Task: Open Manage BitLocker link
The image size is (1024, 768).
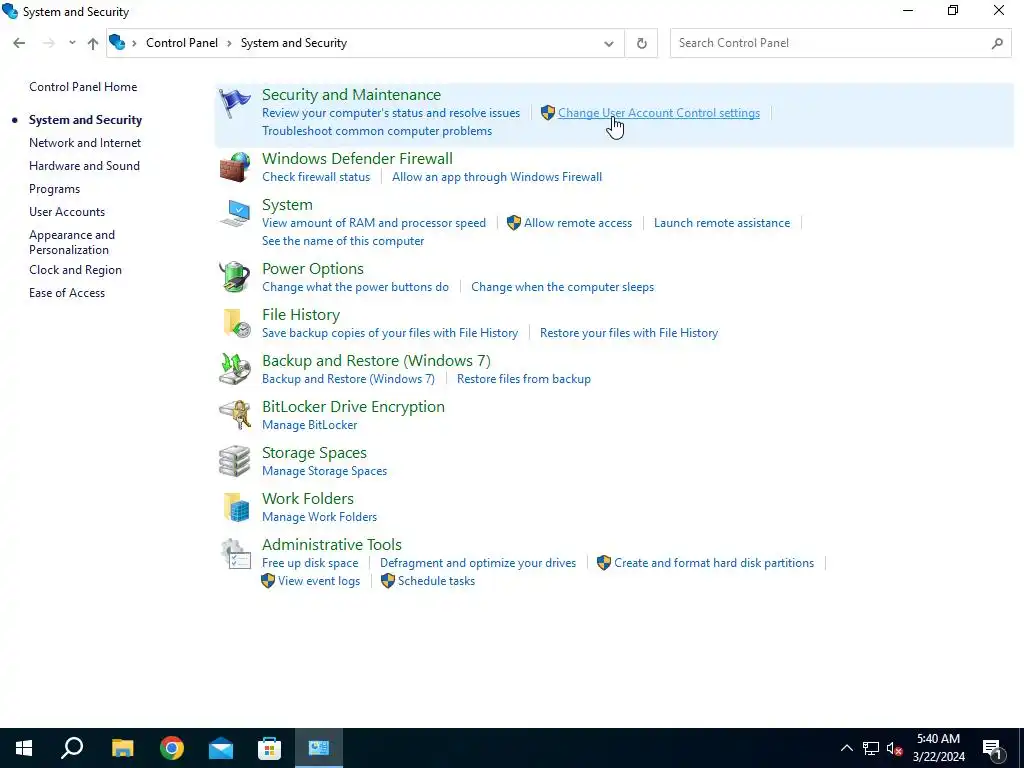Action: [310, 425]
